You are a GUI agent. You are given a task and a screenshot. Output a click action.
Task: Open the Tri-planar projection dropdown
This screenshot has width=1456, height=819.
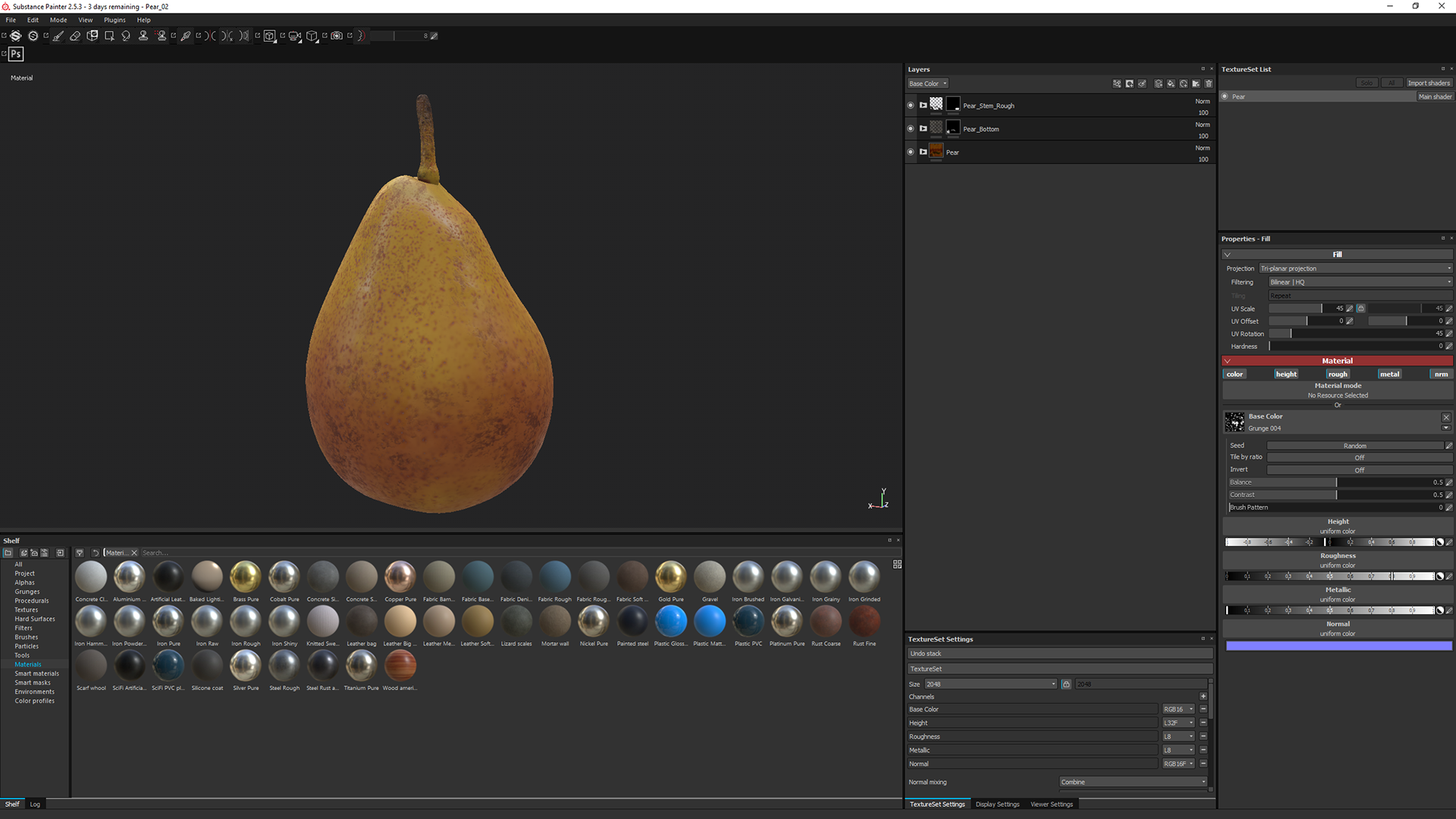pyautogui.click(x=1355, y=268)
